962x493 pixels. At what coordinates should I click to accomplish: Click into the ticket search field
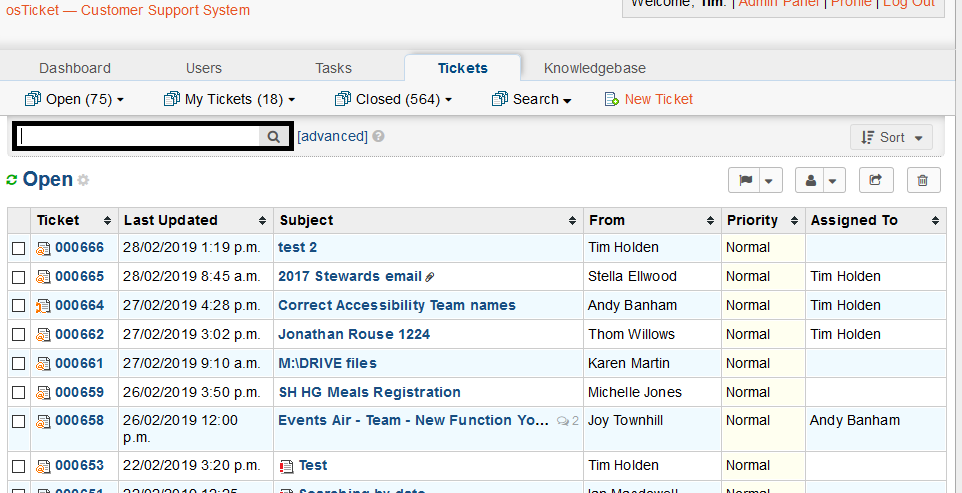point(138,137)
